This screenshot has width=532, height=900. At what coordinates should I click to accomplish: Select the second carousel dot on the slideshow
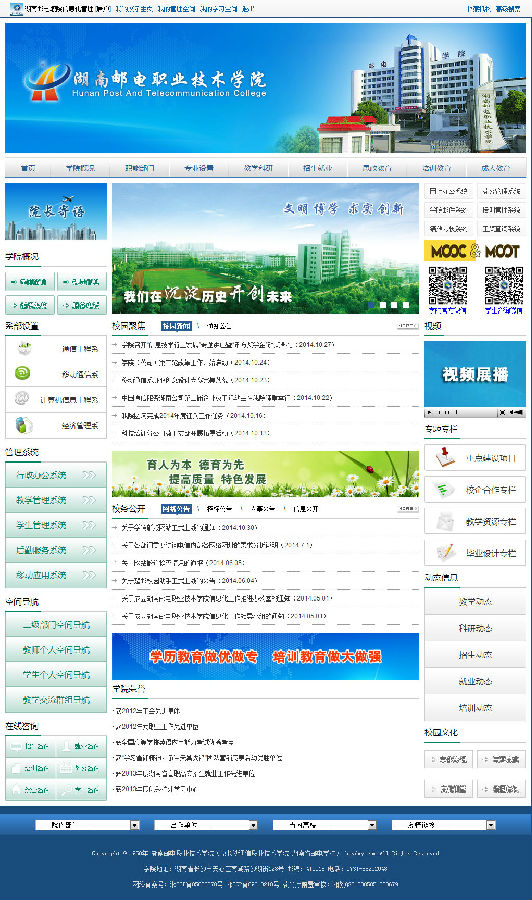coord(383,305)
